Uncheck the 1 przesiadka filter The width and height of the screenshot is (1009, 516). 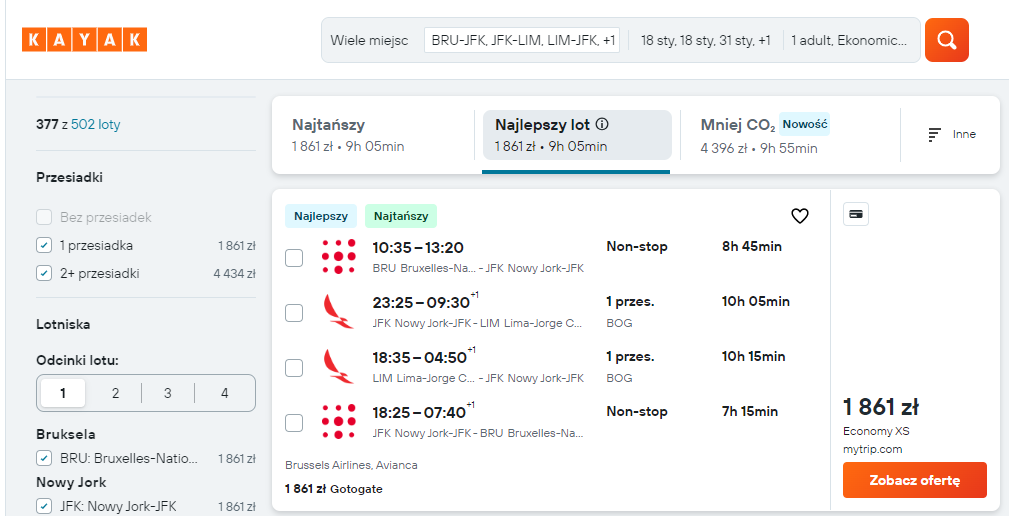tap(44, 245)
